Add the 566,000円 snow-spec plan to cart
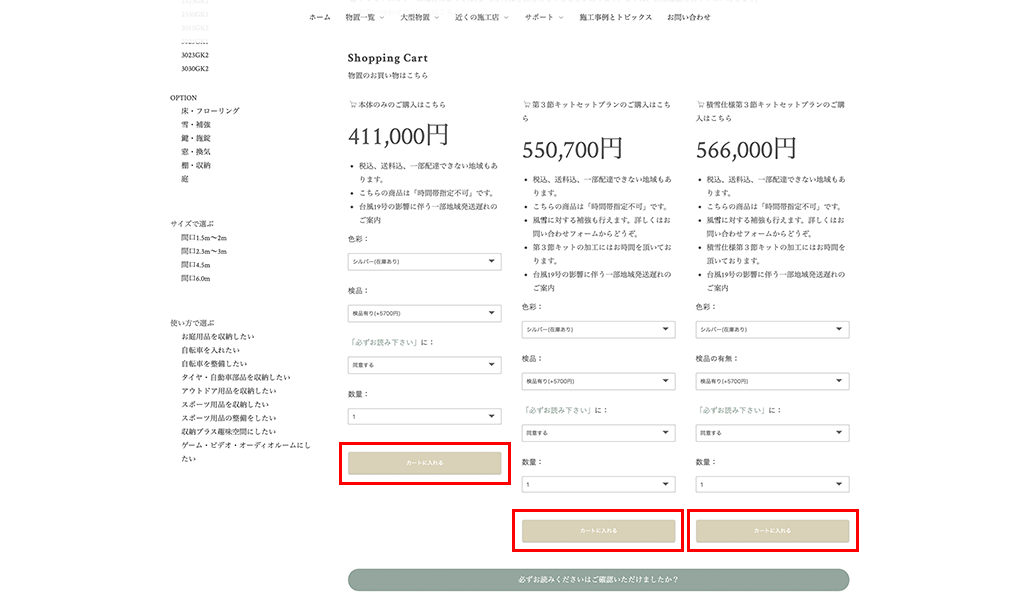The image size is (1024, 600). 772,531
